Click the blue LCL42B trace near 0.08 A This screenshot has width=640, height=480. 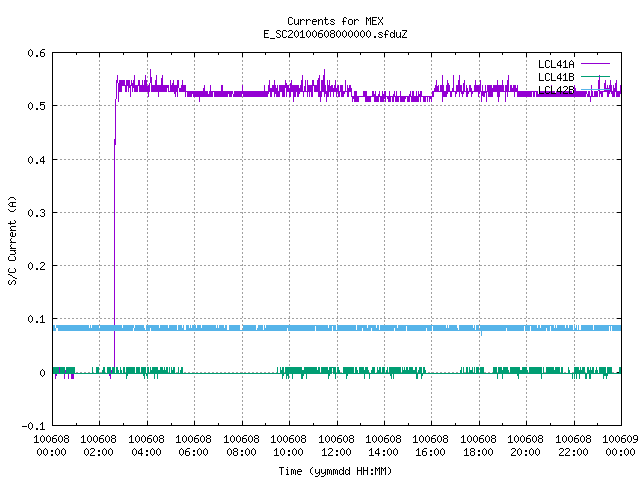click(337, 328)
